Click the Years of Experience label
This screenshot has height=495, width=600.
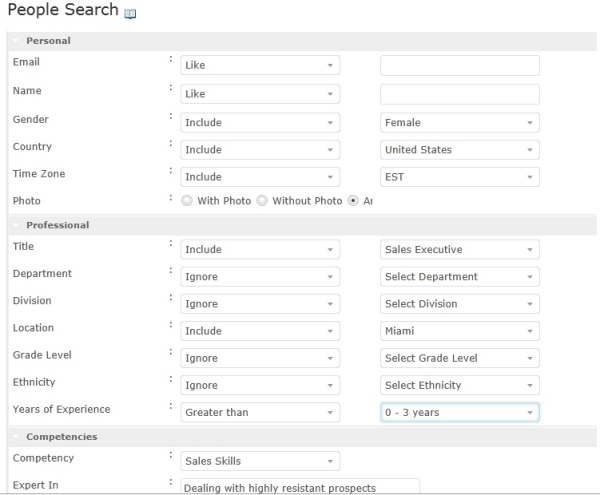(x=62, y=409)
